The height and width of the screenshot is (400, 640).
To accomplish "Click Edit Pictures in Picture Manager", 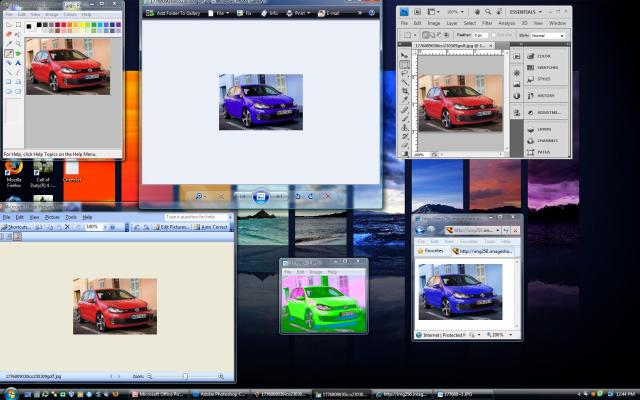I will (172, 227).
